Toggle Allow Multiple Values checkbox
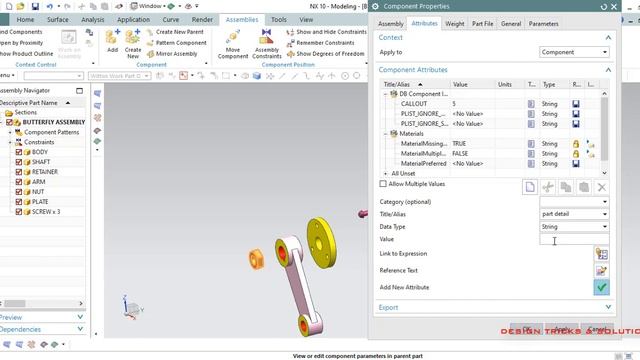The image size is (640, 360). click(383, 184)
